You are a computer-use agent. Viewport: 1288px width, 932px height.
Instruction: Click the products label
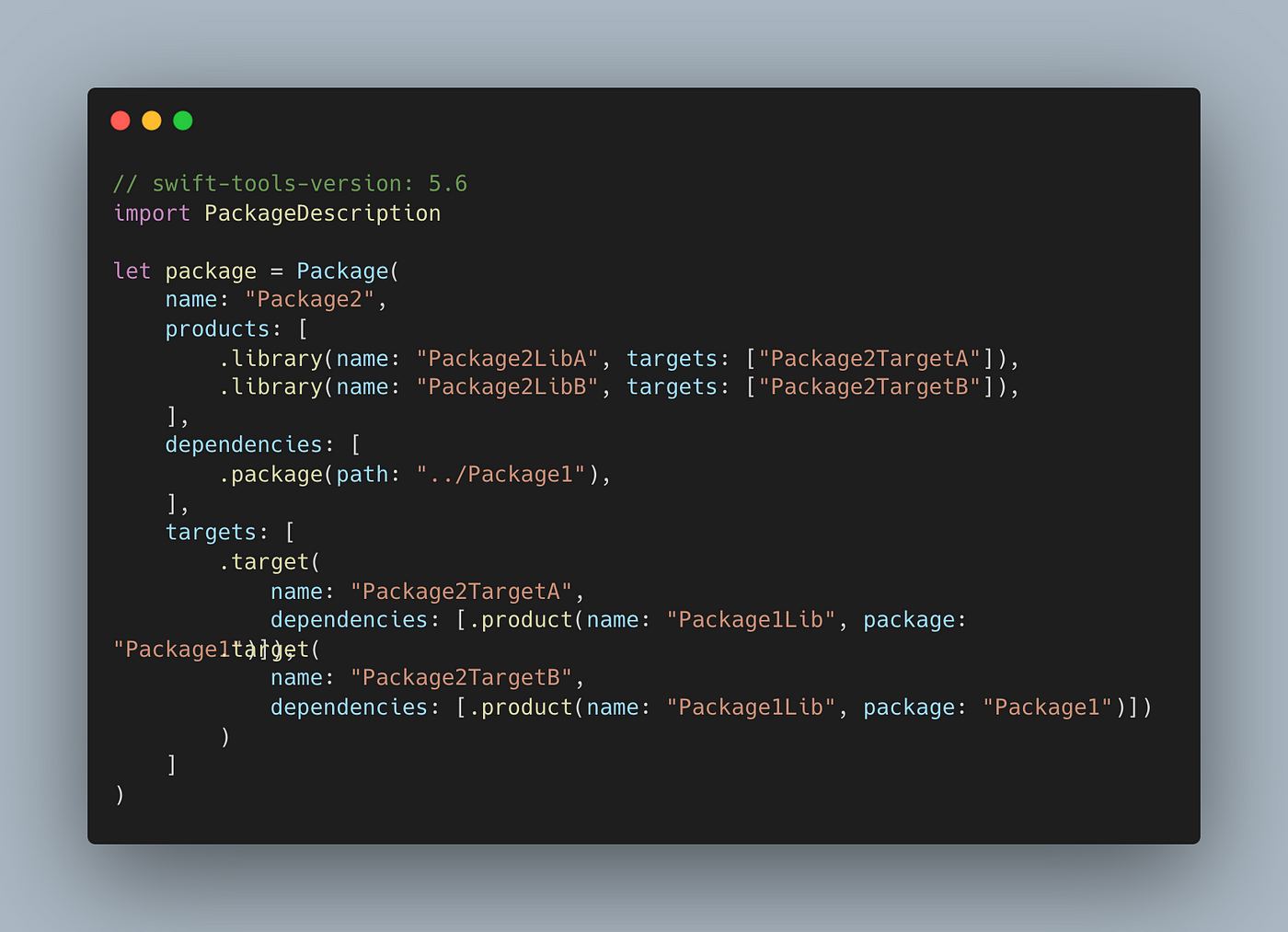point(217,329)
